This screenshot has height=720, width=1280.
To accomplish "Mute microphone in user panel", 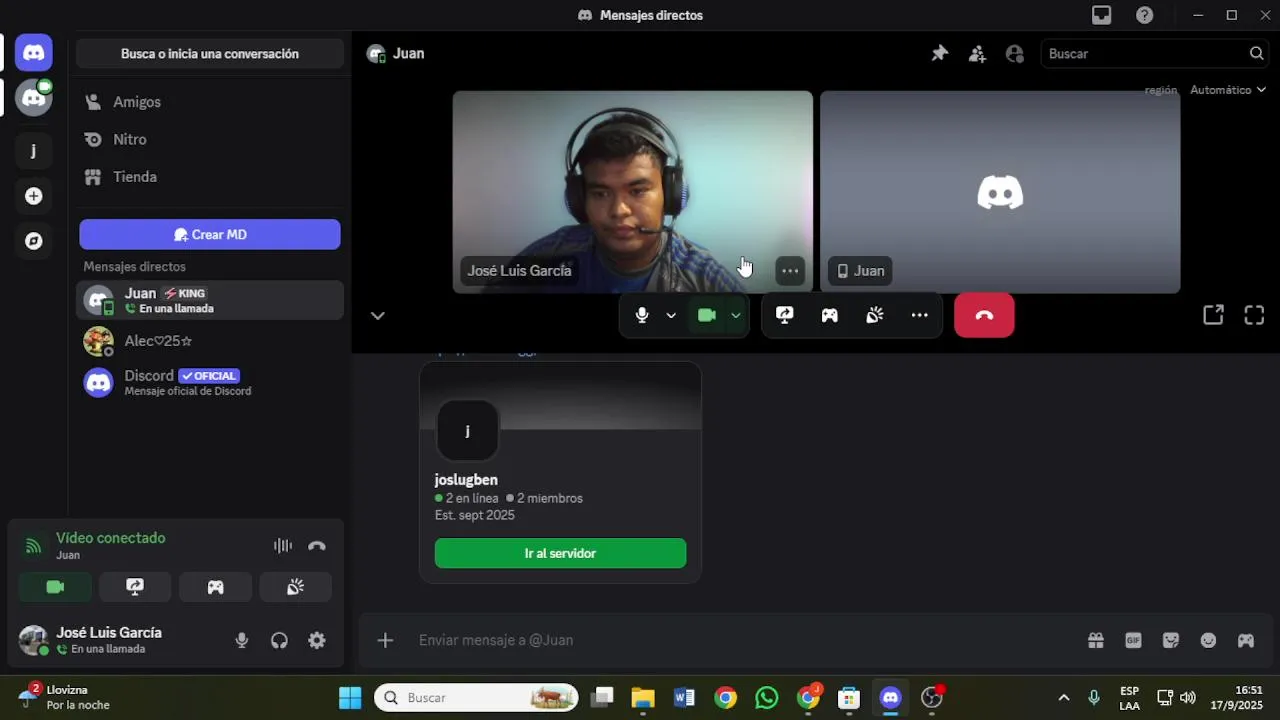I will pos(241,641).
